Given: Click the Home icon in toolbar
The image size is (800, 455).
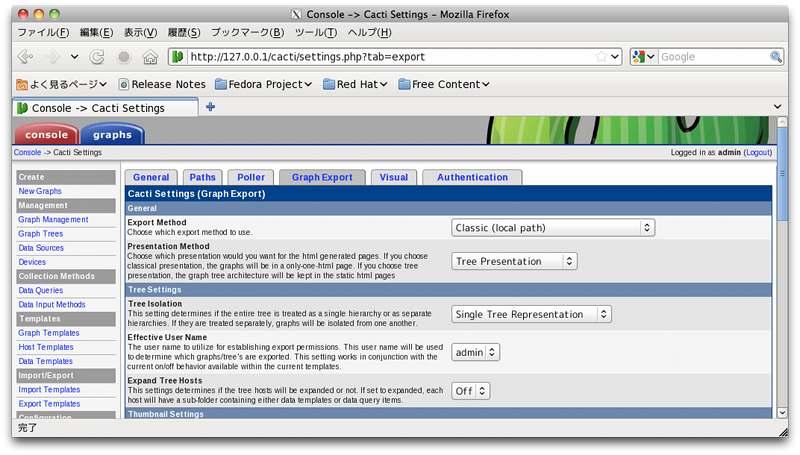Looking at the screenshot, I should (149, 57).
